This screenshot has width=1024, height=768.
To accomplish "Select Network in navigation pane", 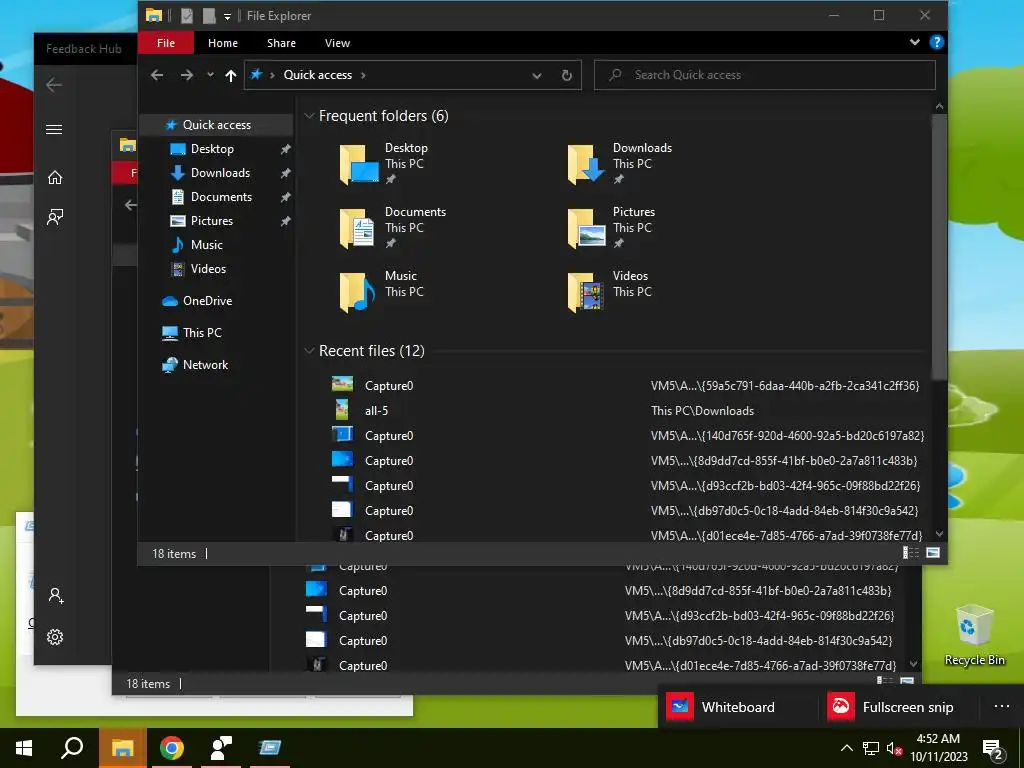I will pos(205,365).
